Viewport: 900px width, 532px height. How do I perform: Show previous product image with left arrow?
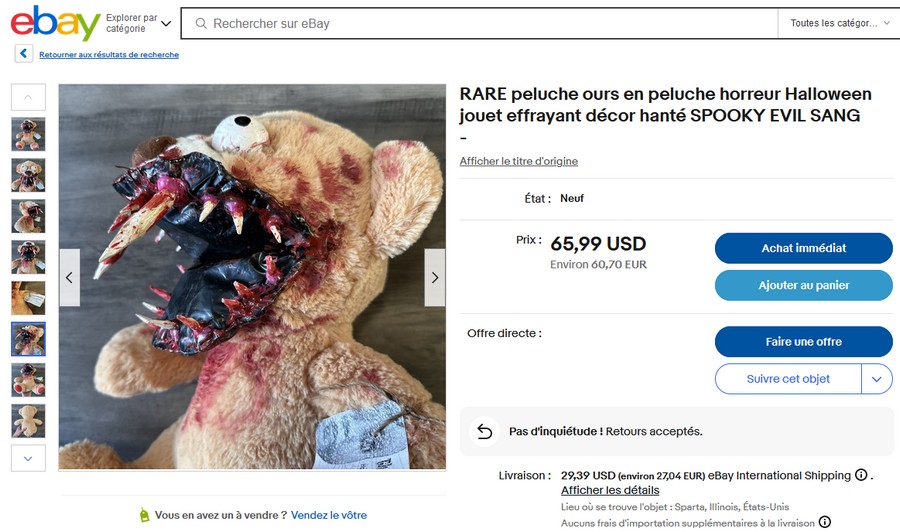(x=69, y=277)
